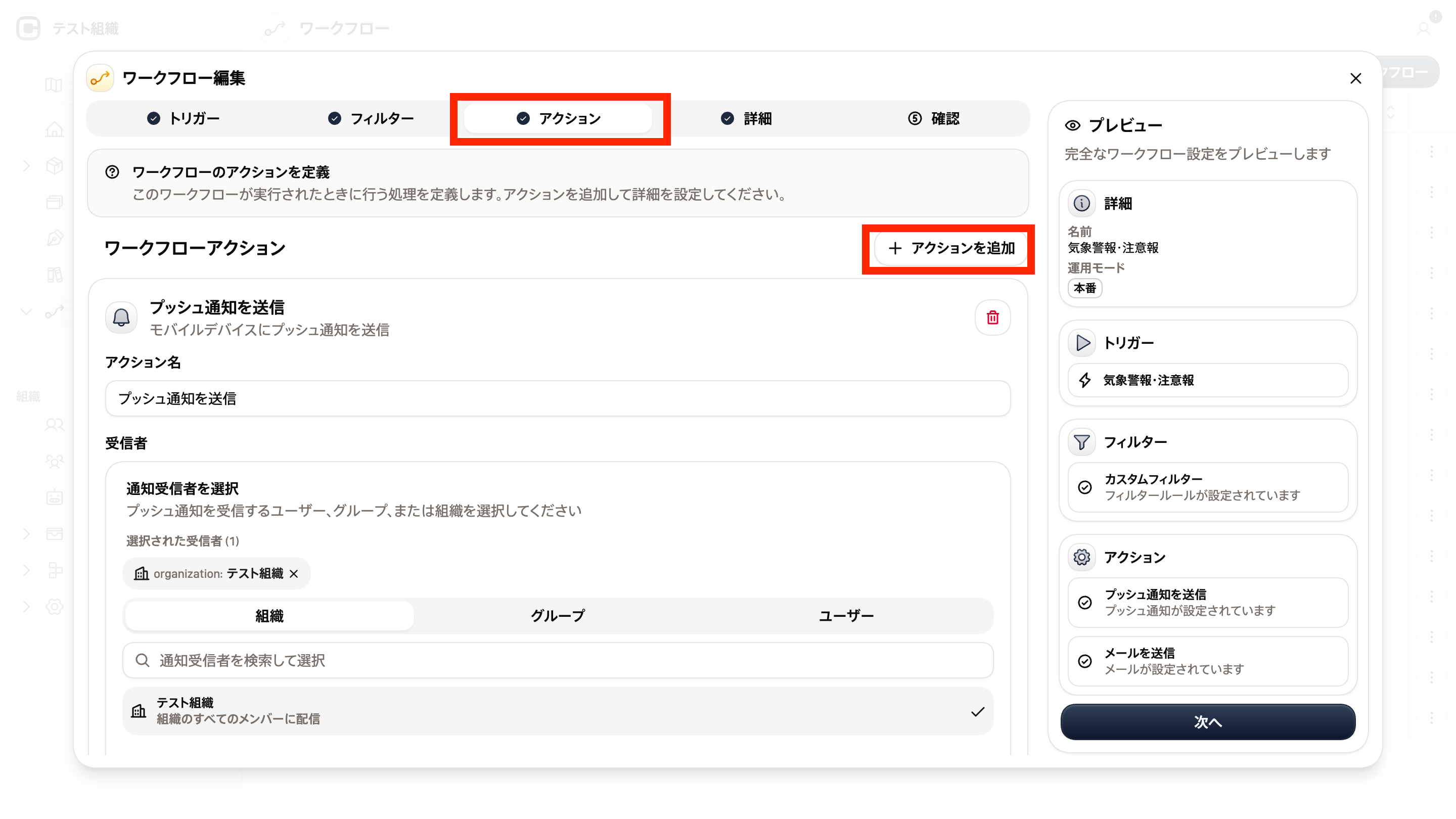Screen dimensions: 1456x819
Task: Close the ワークフロー編集 dialog
Action: 1355,78
